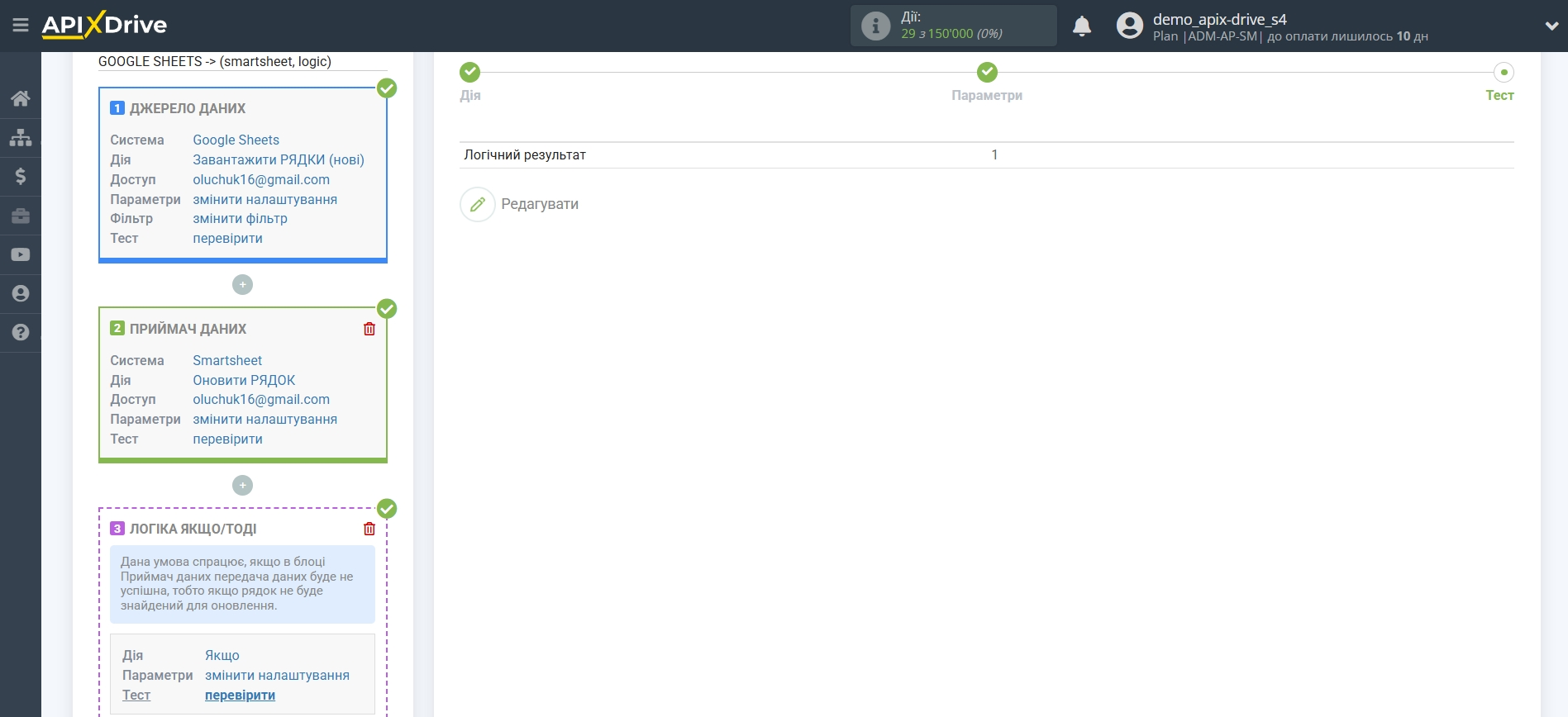Go to the Параметри step

coord(987,95)
